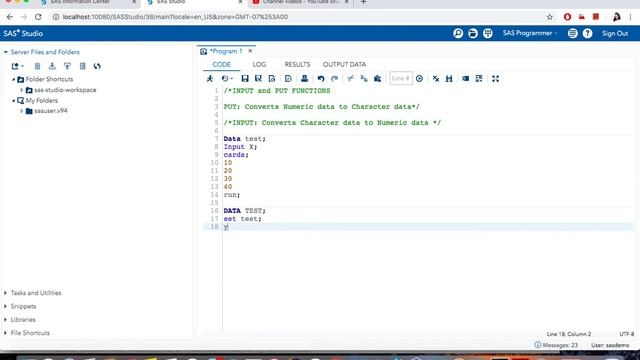Viewport: 640px width, 360px height.
Task: Save the program with the disk icon
Action: coord(245,78)
